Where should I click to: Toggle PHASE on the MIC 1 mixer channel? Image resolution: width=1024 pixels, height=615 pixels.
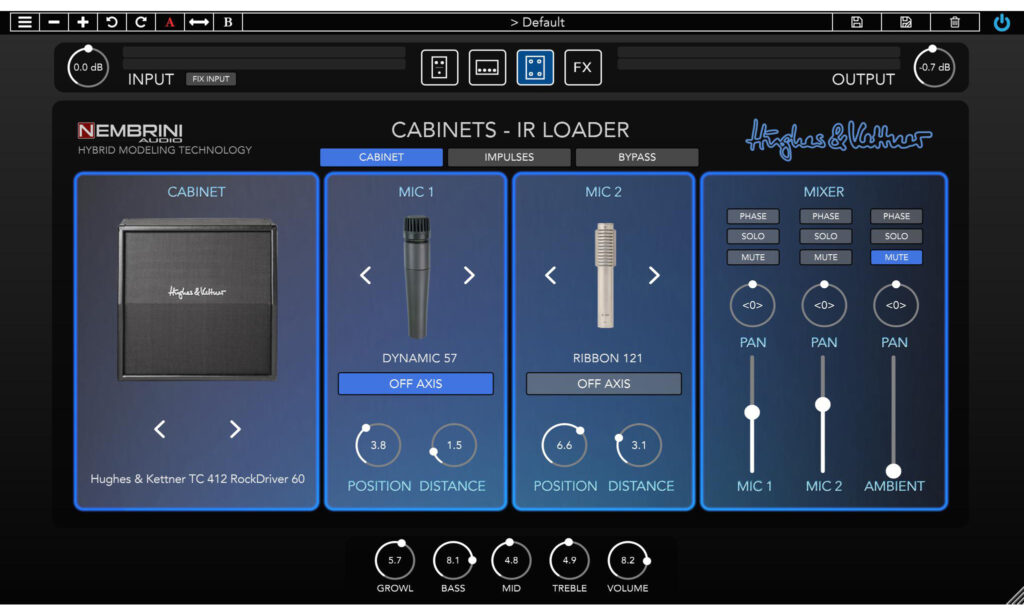[x=753, y=216]
